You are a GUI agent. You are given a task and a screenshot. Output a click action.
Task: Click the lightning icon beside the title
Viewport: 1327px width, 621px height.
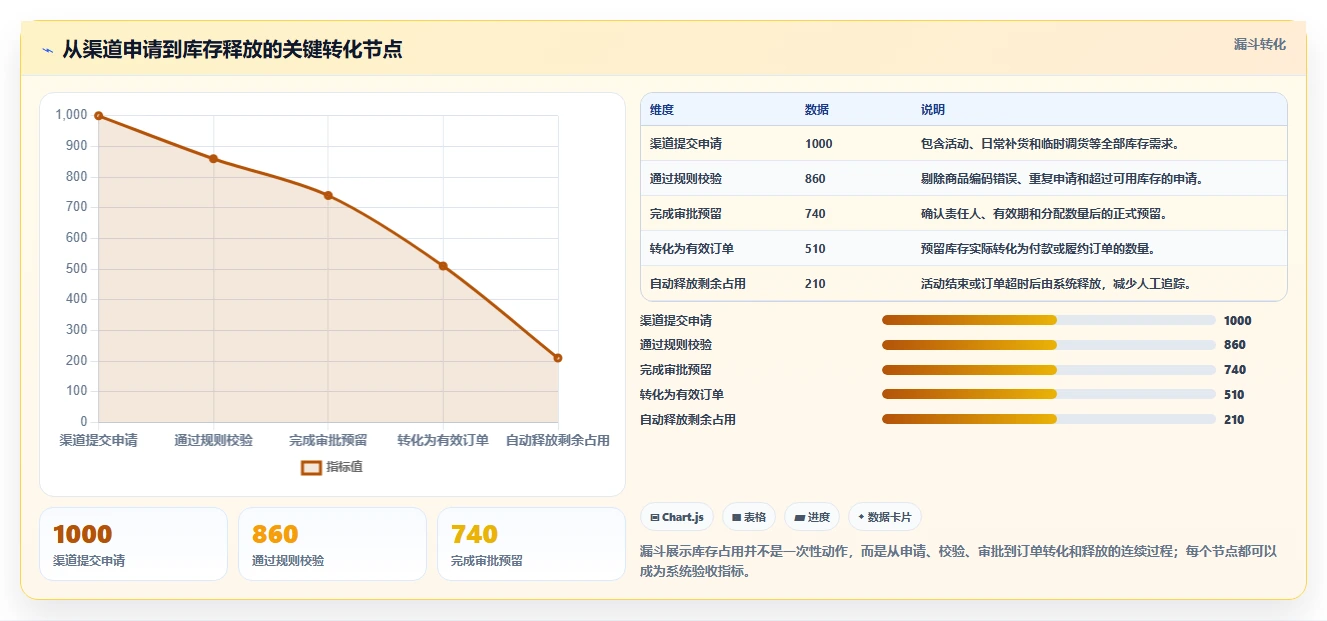pyautogui.click(x=48, y=50)
